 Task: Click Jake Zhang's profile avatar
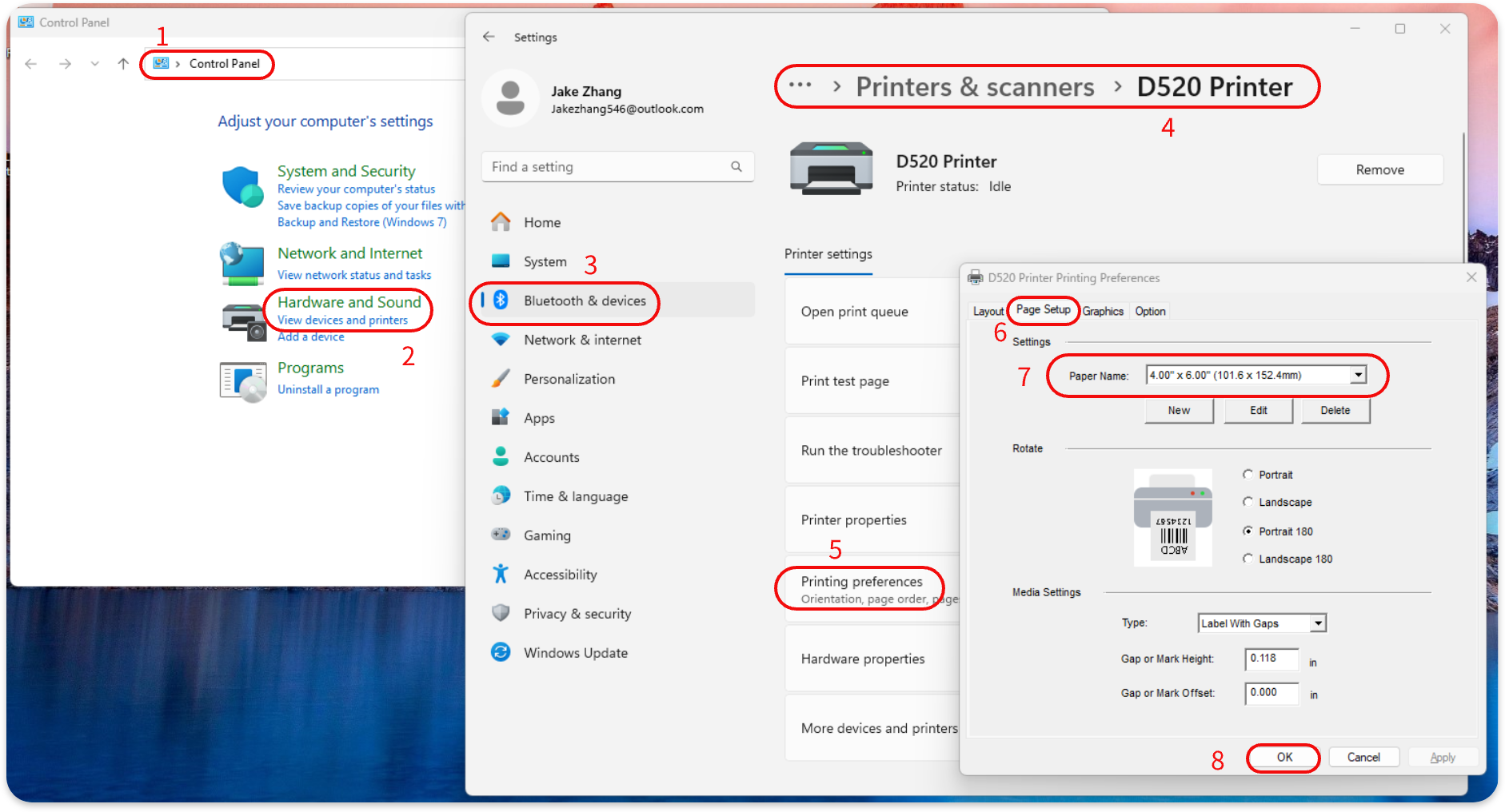coord(510,98)
